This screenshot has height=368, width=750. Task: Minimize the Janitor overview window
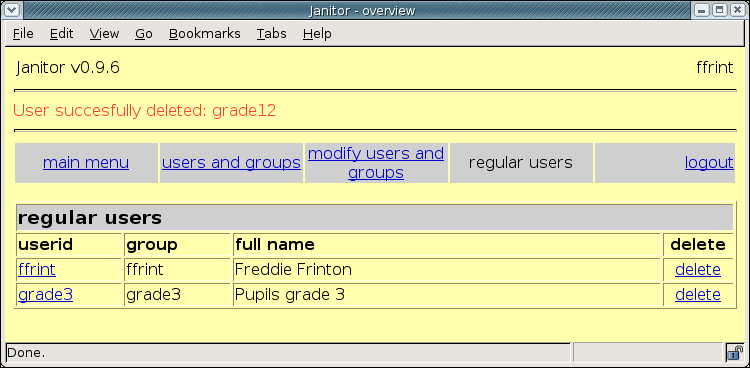pos(701,10)
